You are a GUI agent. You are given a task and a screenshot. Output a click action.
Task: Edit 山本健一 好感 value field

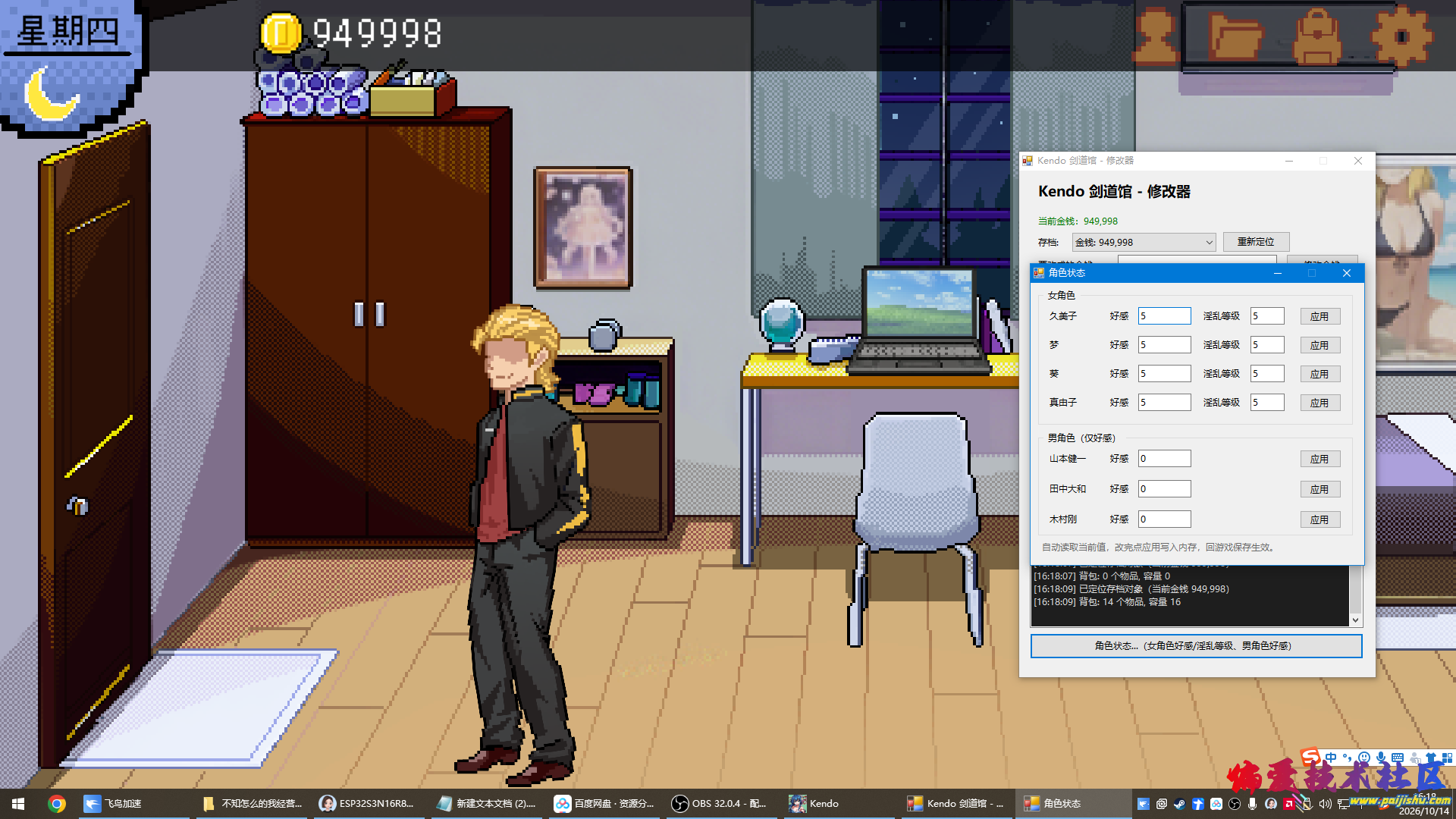[1164, 459]
